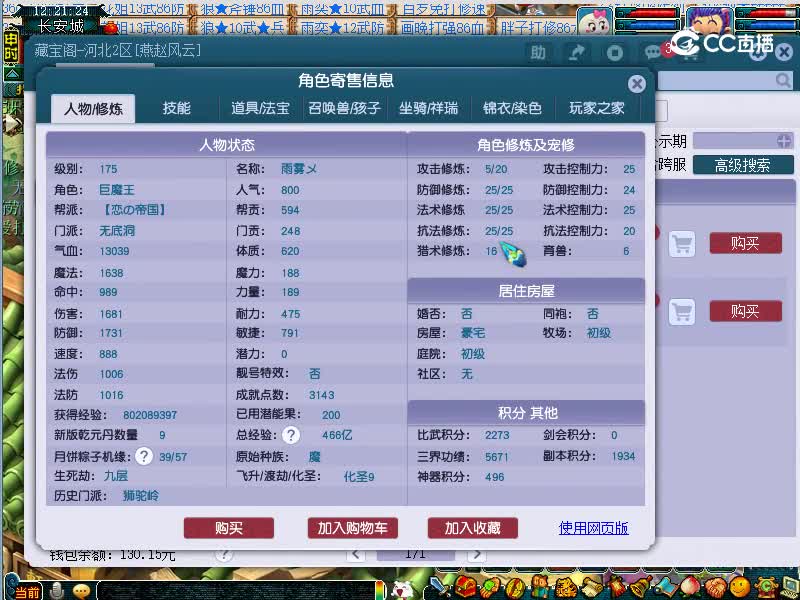The height and width of the screenshot is (600, 800).
Task: Open the 召唤兽/孩子 tab
Action: [x=344, y=108]
